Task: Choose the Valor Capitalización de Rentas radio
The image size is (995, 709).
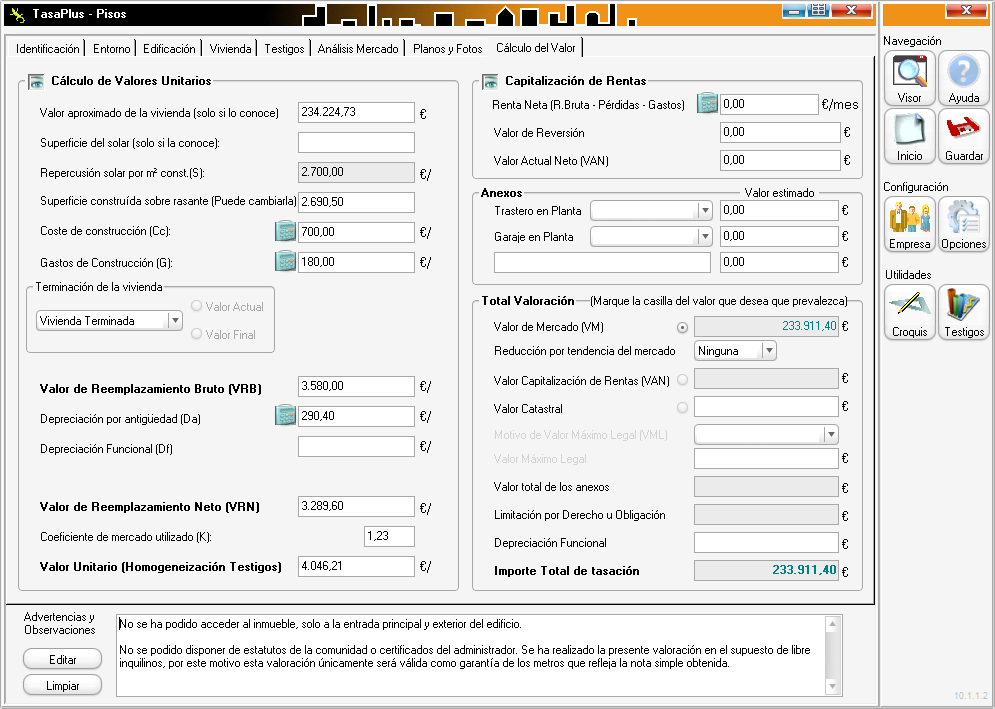Action: coord(683,379)
